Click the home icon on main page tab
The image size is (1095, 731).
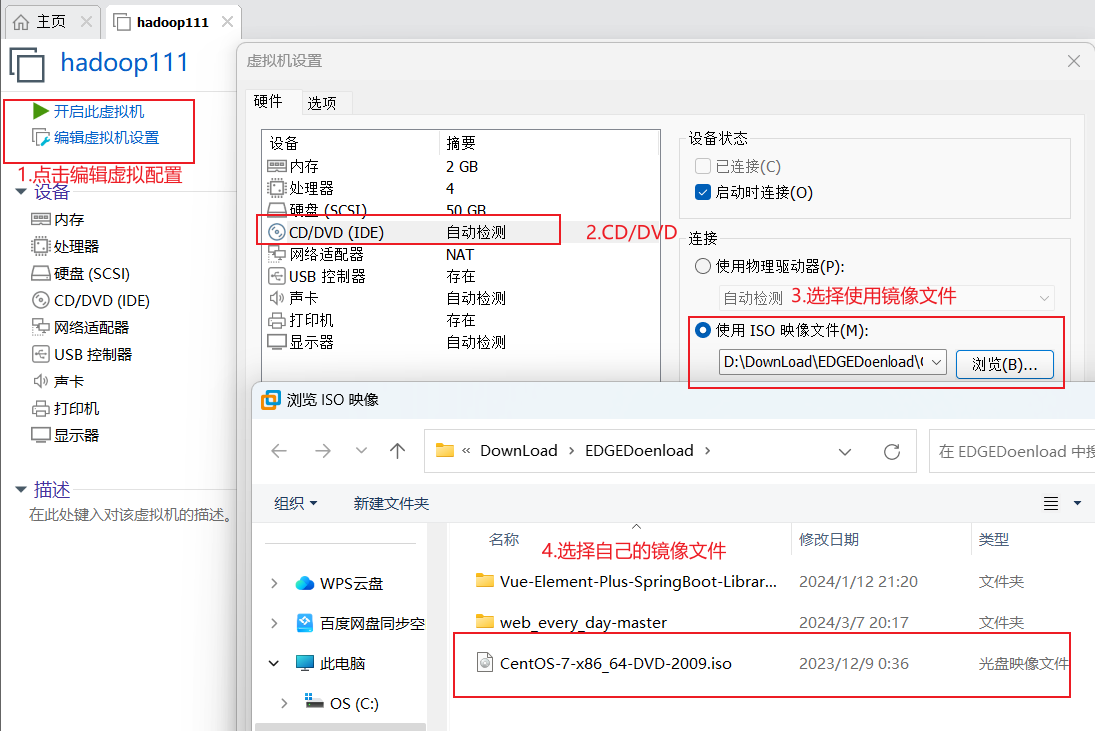pos(21,22)
